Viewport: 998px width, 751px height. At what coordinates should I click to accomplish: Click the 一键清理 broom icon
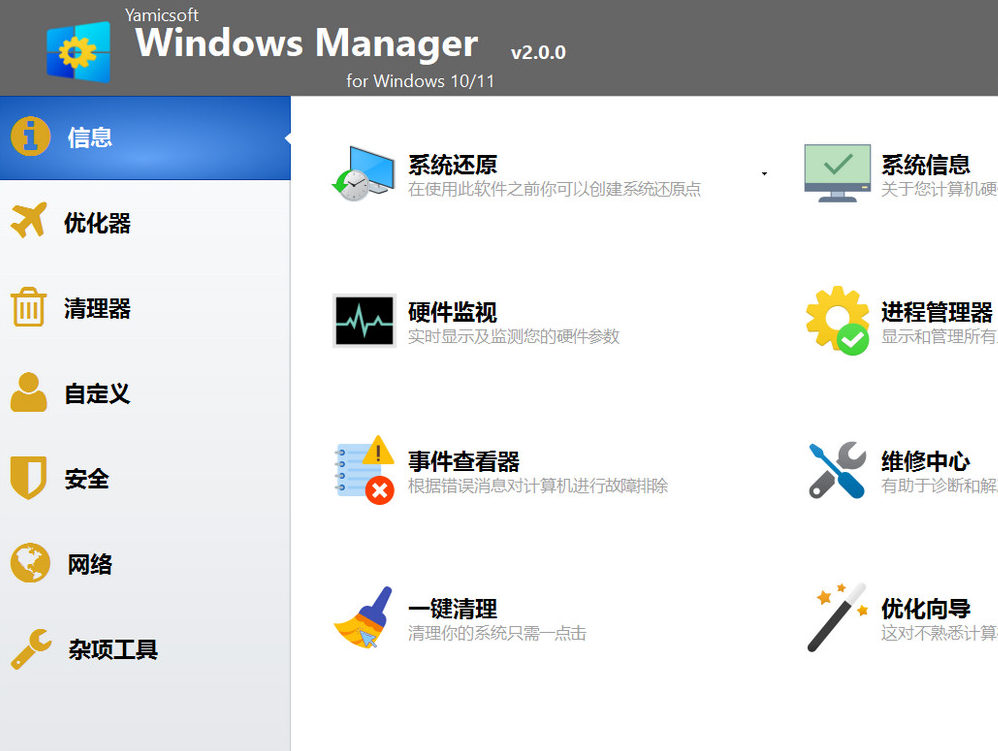pos(363,617)
